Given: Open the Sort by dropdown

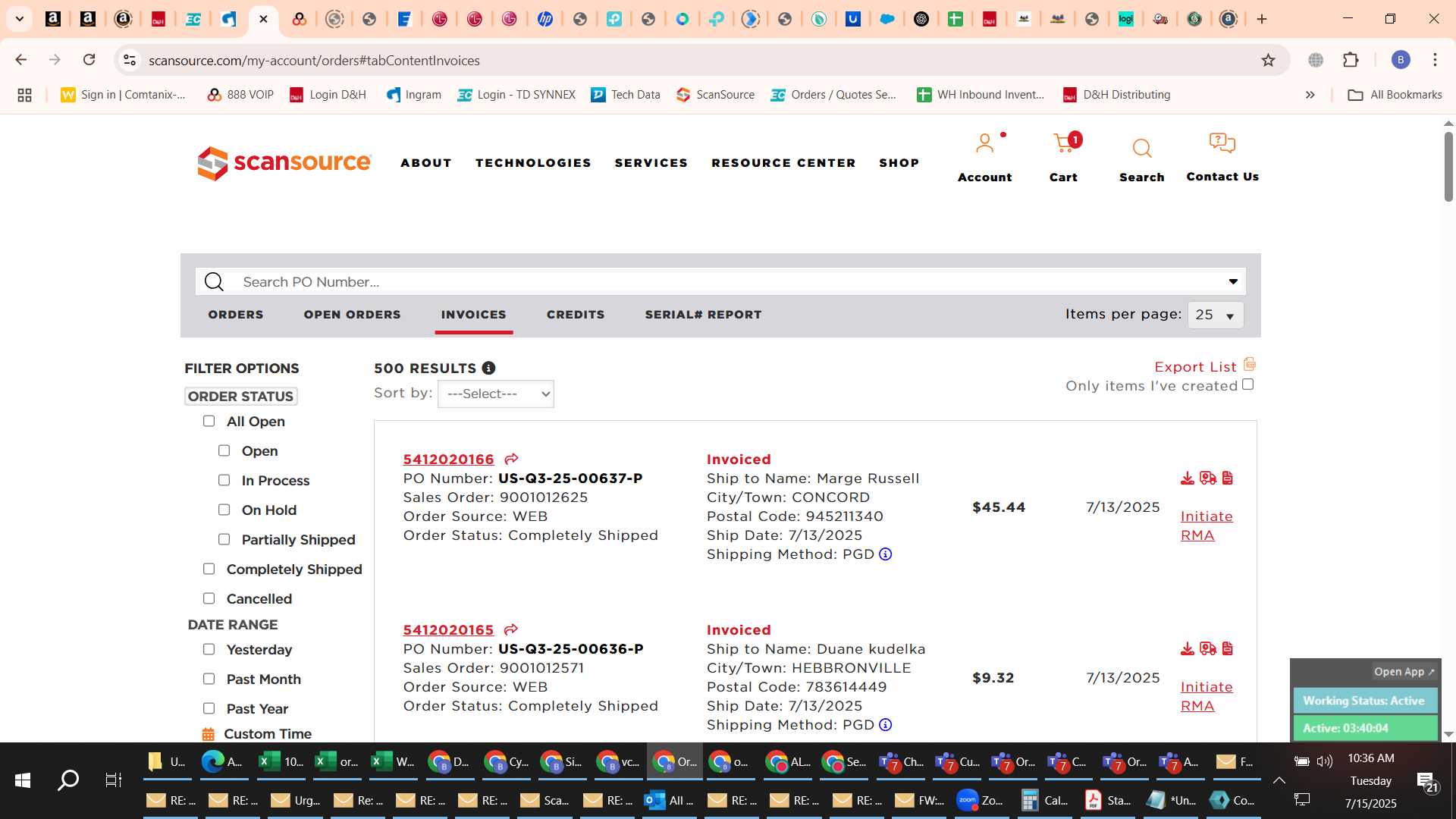Looking at the screenshot, I should 496,394.
